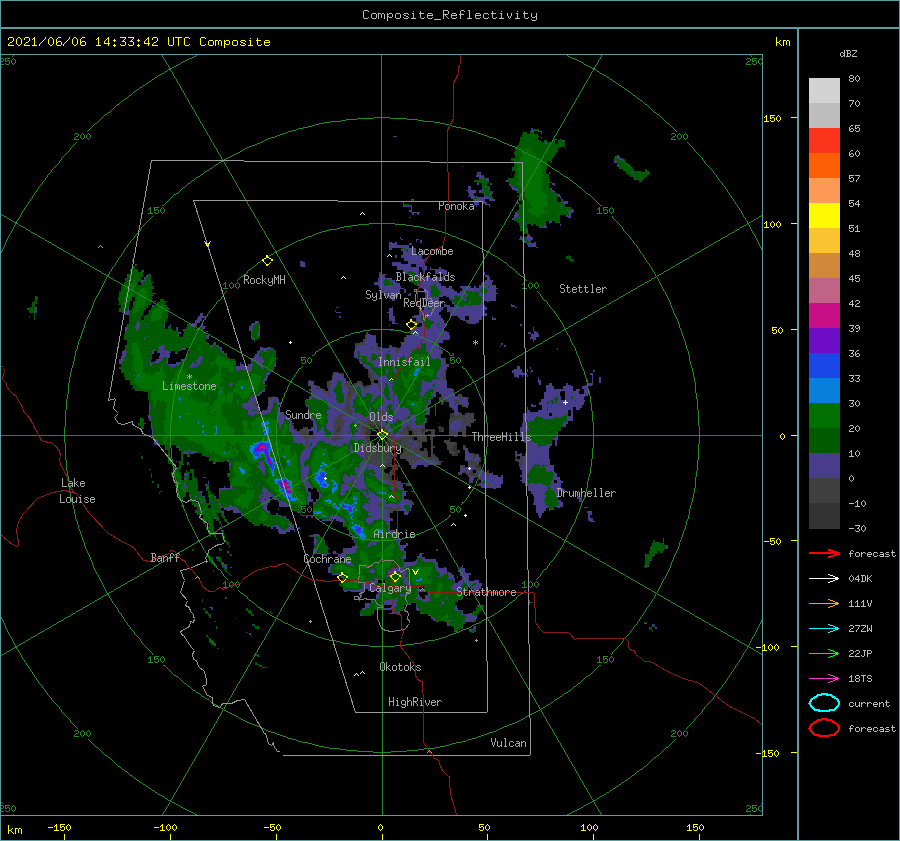Select the light gray 80-70 dBZ color band
The width and height of the screenshot is (900, 841).
click(x=824, y=91)
